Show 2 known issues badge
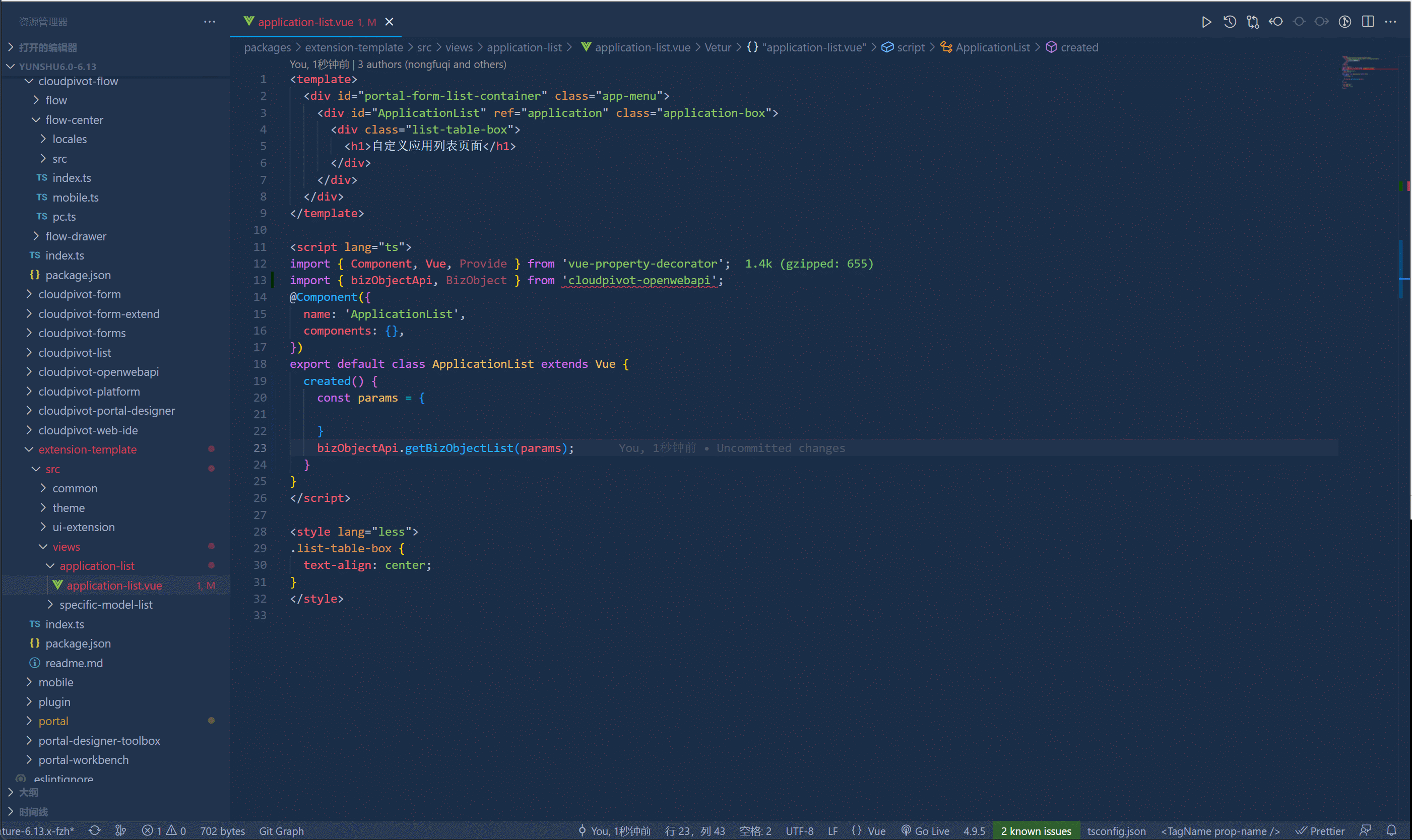 (1036, 830)
